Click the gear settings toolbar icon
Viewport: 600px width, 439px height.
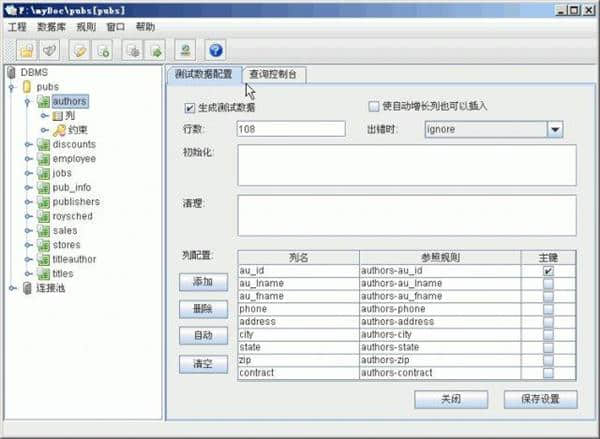[132, 50]
